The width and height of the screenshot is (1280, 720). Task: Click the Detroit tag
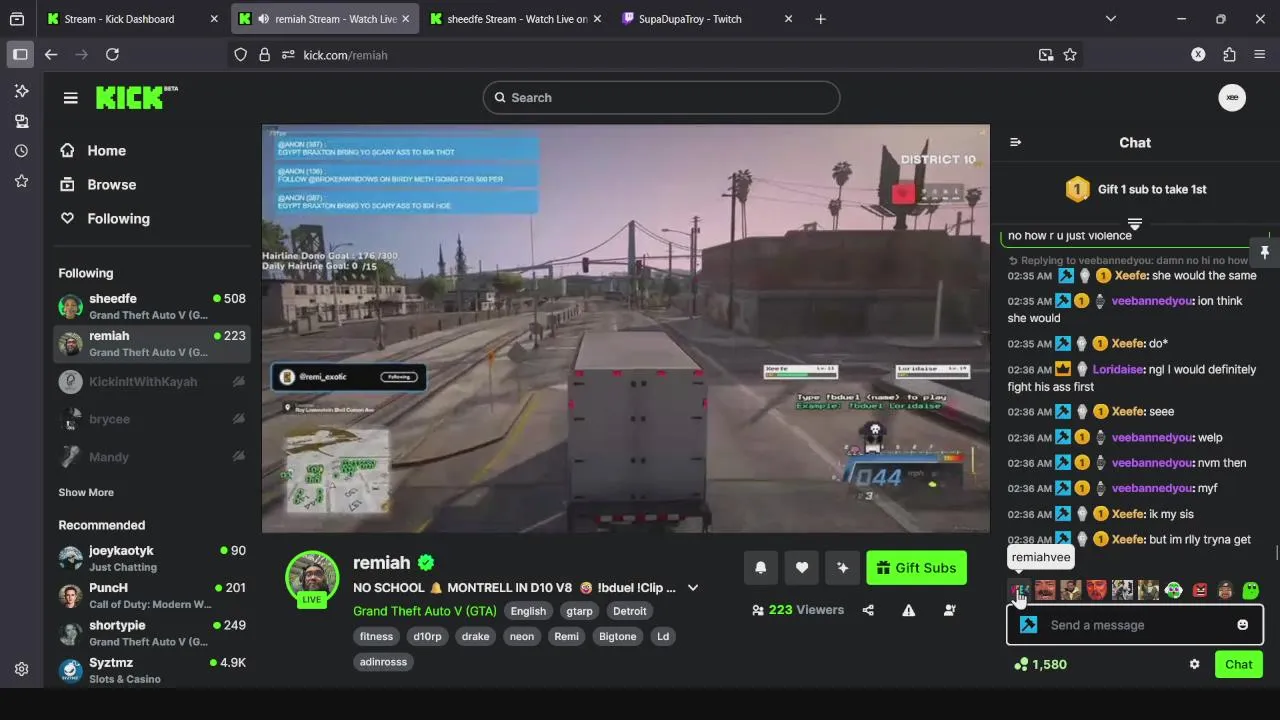[630, 611]
